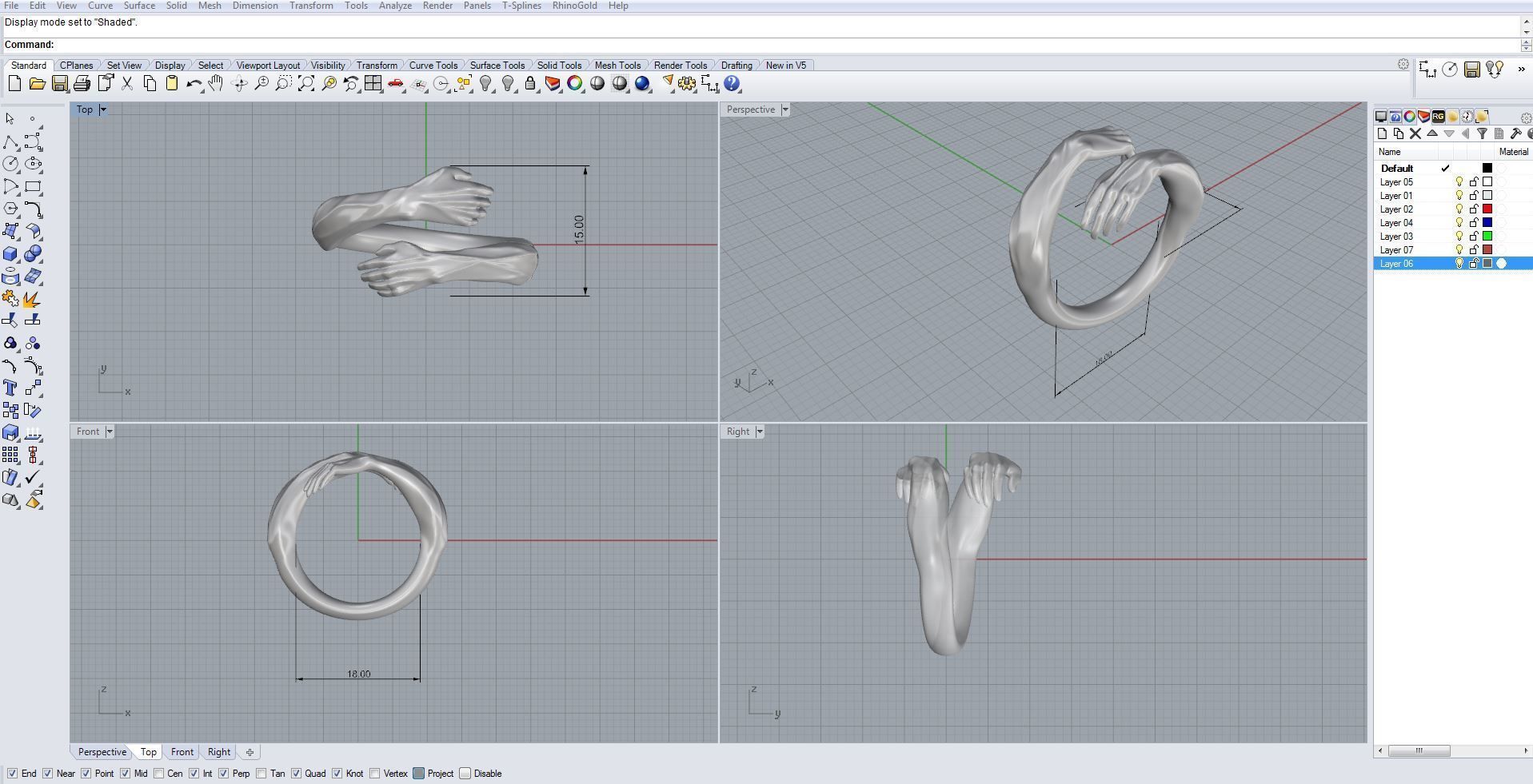Select the Rectangle tool in sidebar
The image size is (1533, 784).
coord(33,187)
